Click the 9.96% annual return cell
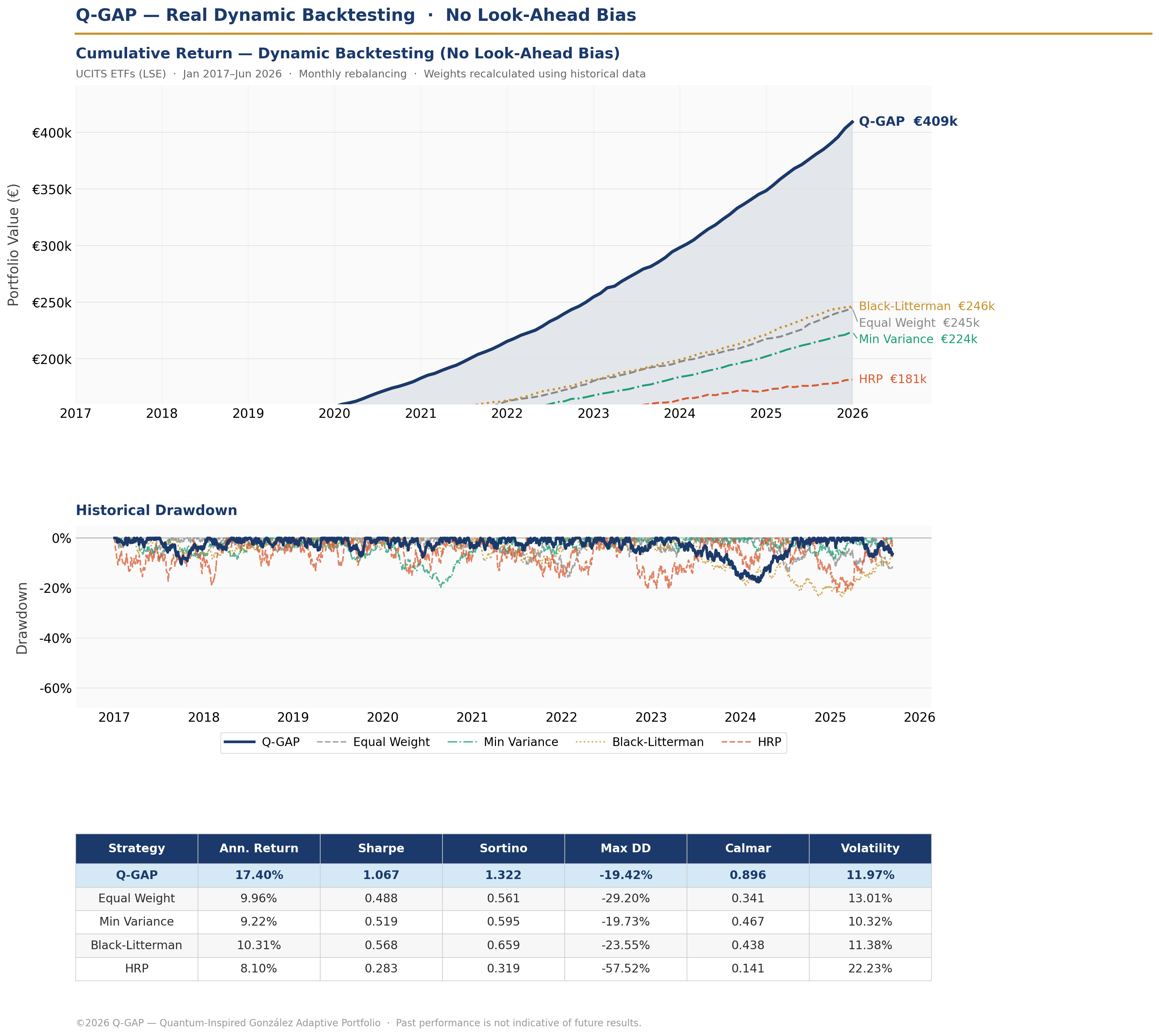The image size is (1159, 1036). (259, 898)
